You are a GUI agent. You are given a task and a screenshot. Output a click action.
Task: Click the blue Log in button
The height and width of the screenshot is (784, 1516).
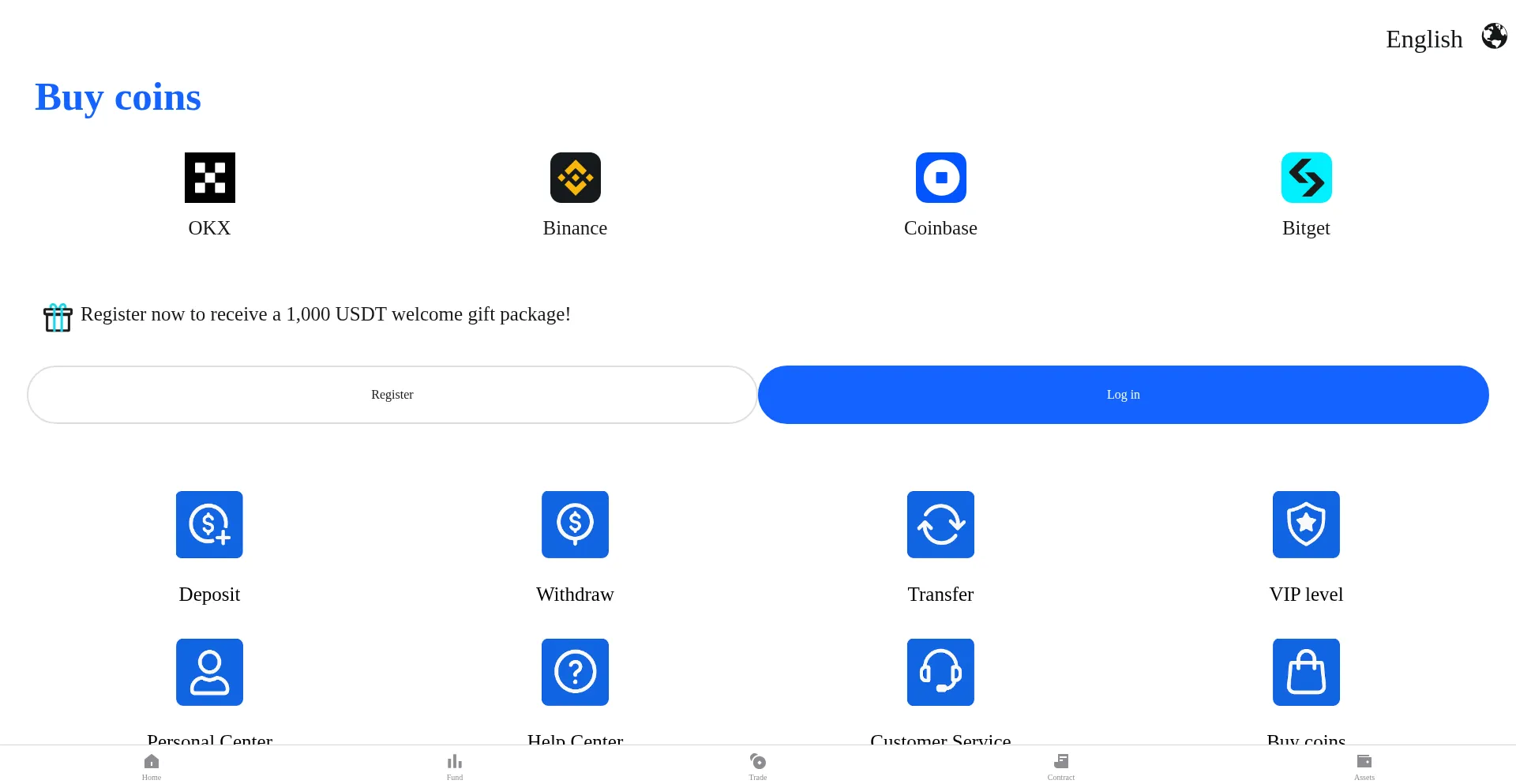click(x=1124, y=395)
